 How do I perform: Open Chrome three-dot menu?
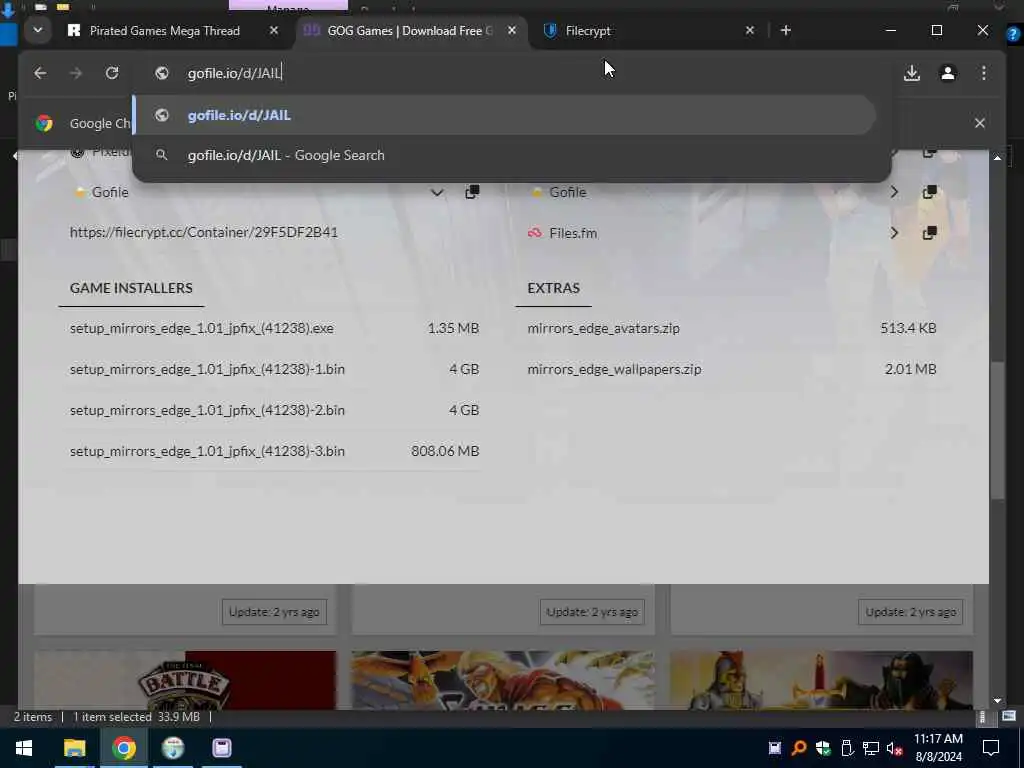point(984,73)
